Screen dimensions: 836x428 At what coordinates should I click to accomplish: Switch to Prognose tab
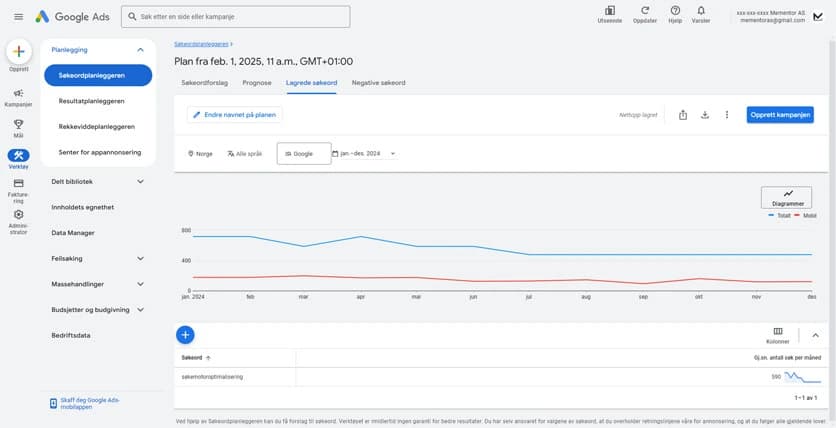pyautogui.click(x=257, y=83)
